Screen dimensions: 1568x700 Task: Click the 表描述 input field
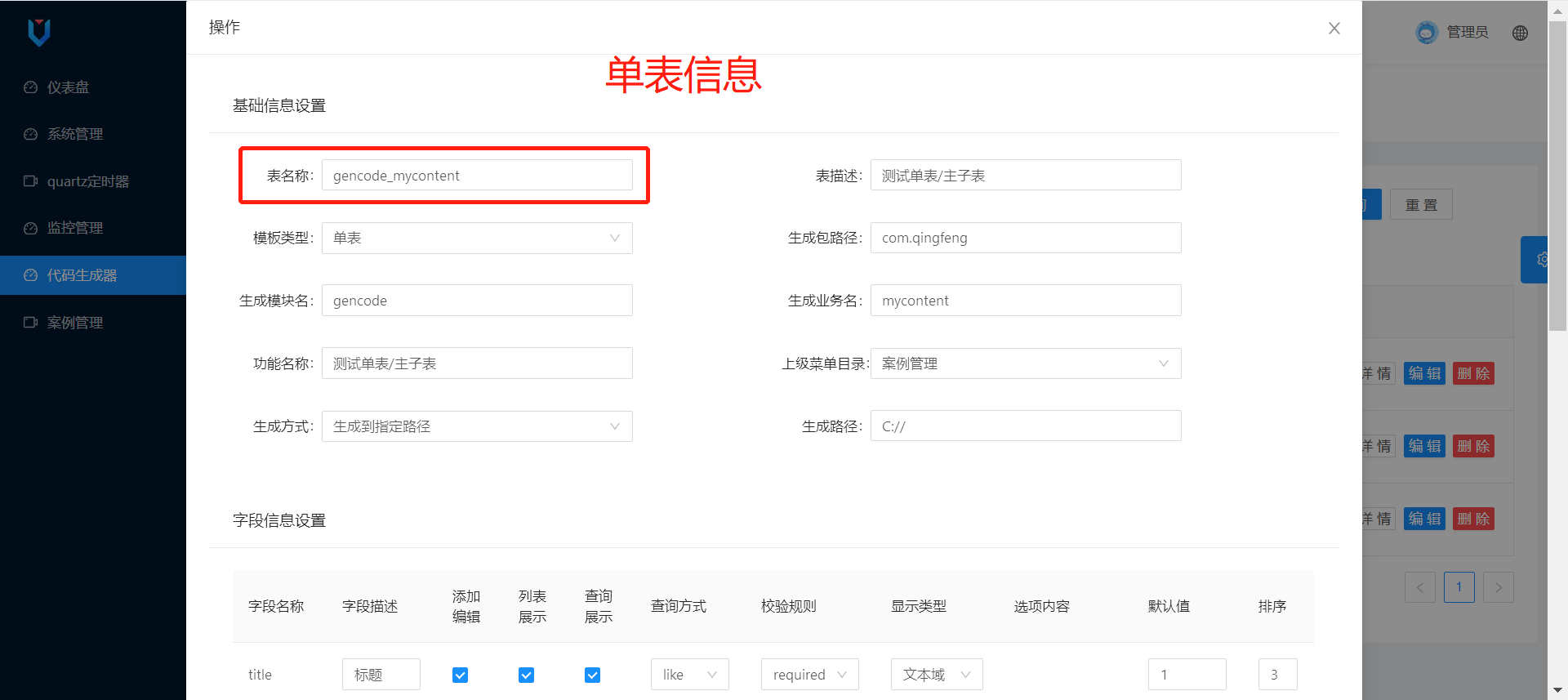pyautogui.click(x=1026, y=175)
